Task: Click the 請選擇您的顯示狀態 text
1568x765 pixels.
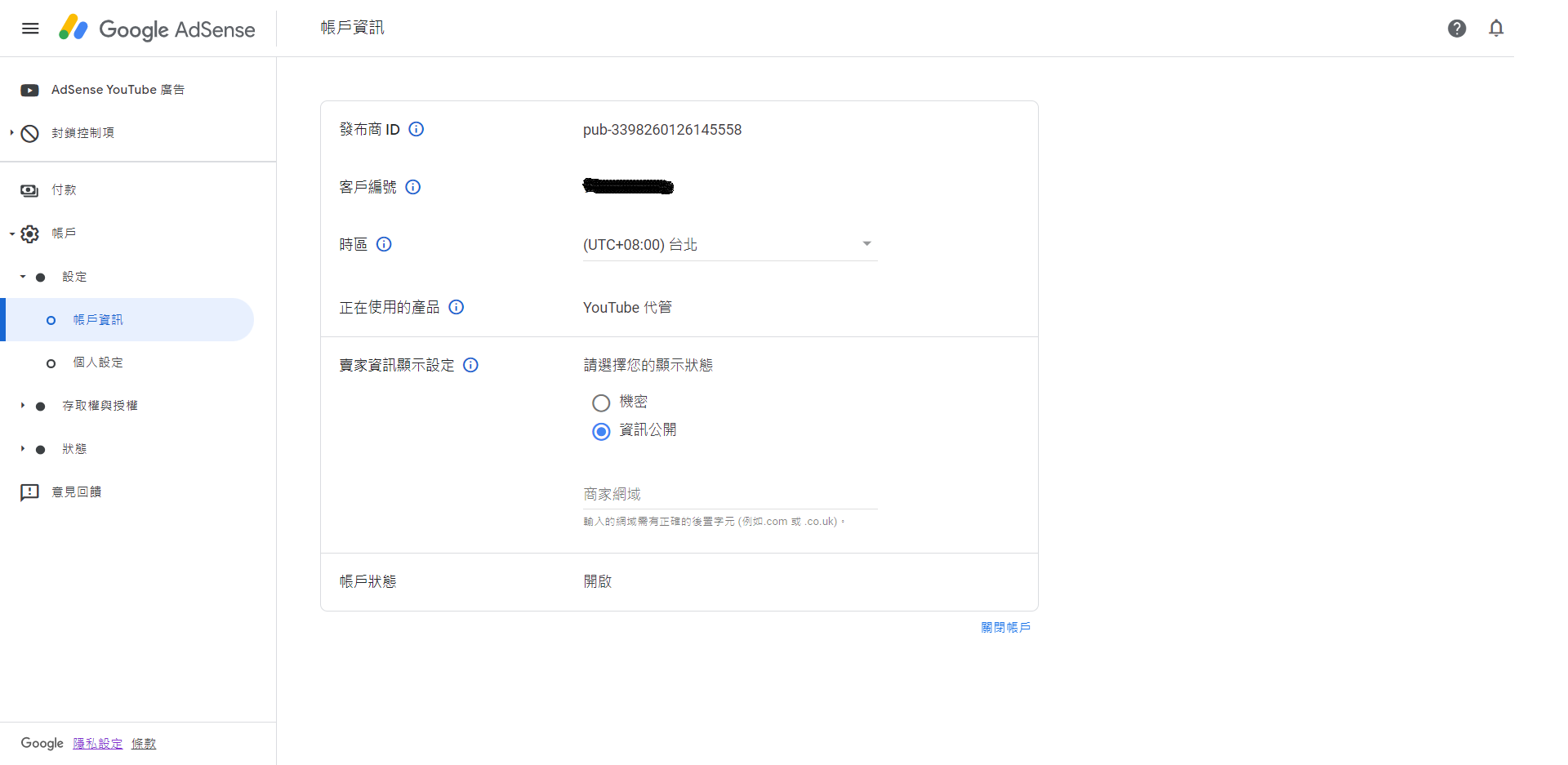Action: tap(648, 365)
